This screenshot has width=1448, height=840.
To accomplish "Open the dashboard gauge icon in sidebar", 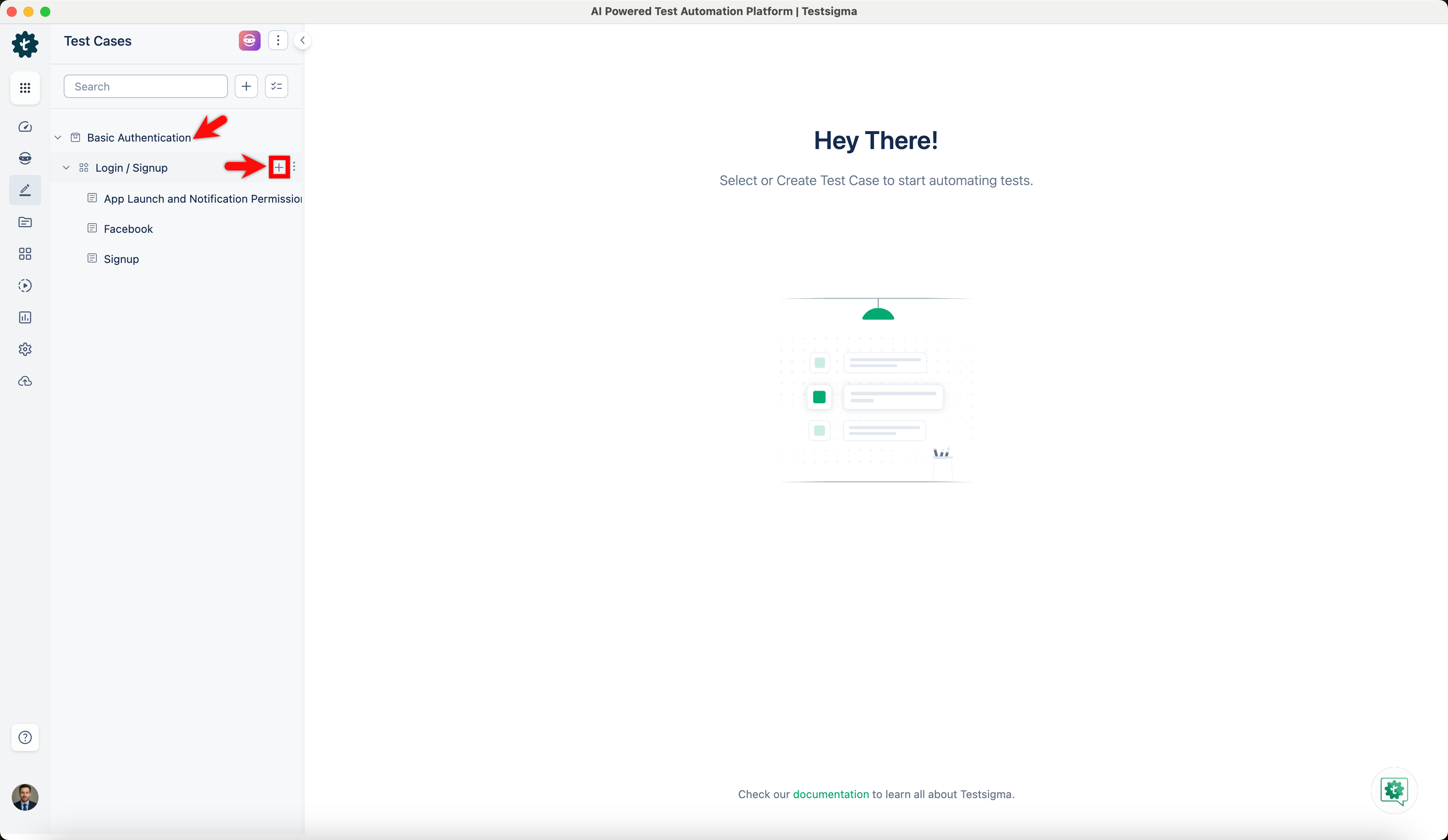I will (x=25, y=127).
